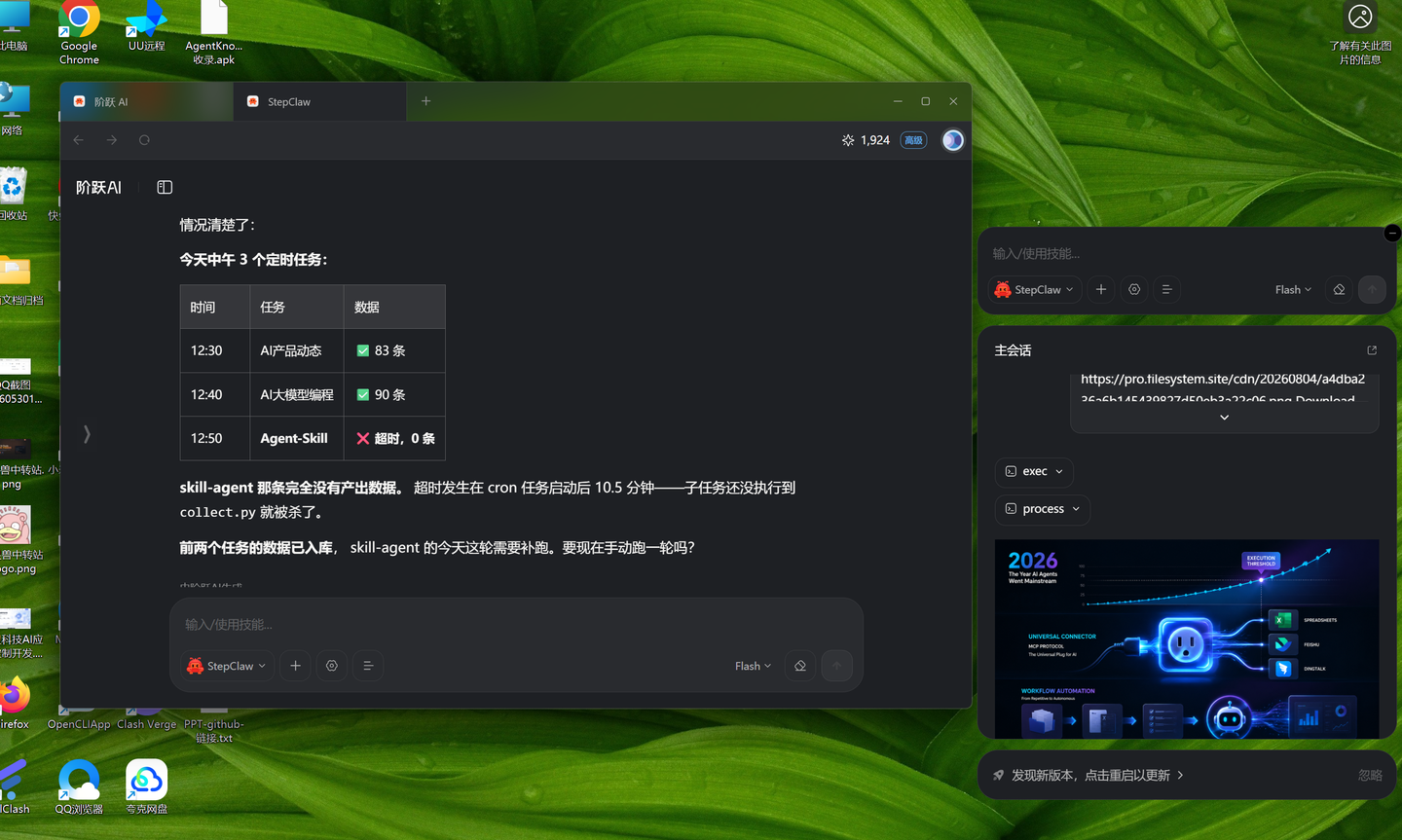Click the 超时，0 条 data cell
The width and height of the screenshot is (1402, 840).
coord(394,438)
